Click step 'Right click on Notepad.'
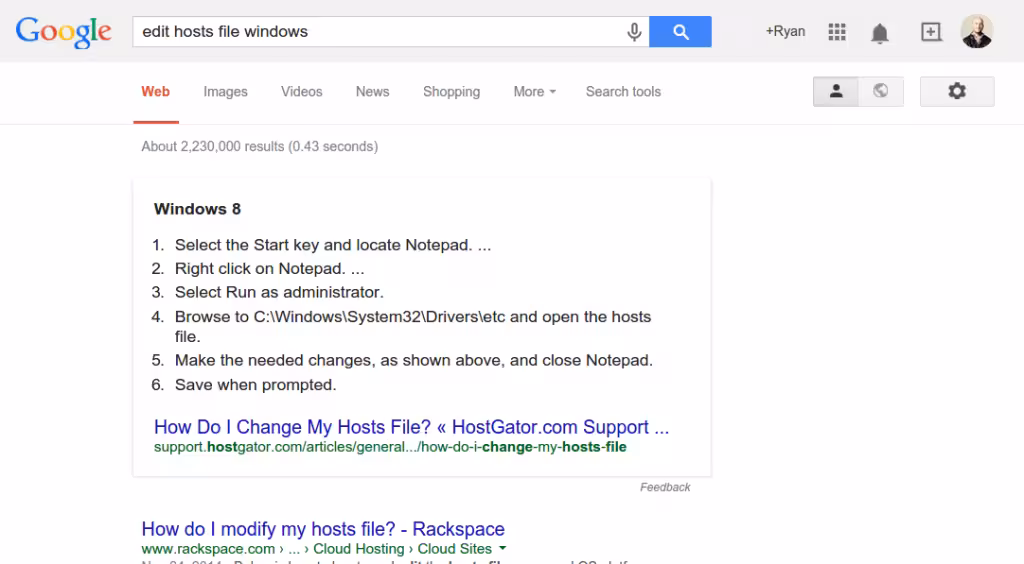 (x=269, y=269)
